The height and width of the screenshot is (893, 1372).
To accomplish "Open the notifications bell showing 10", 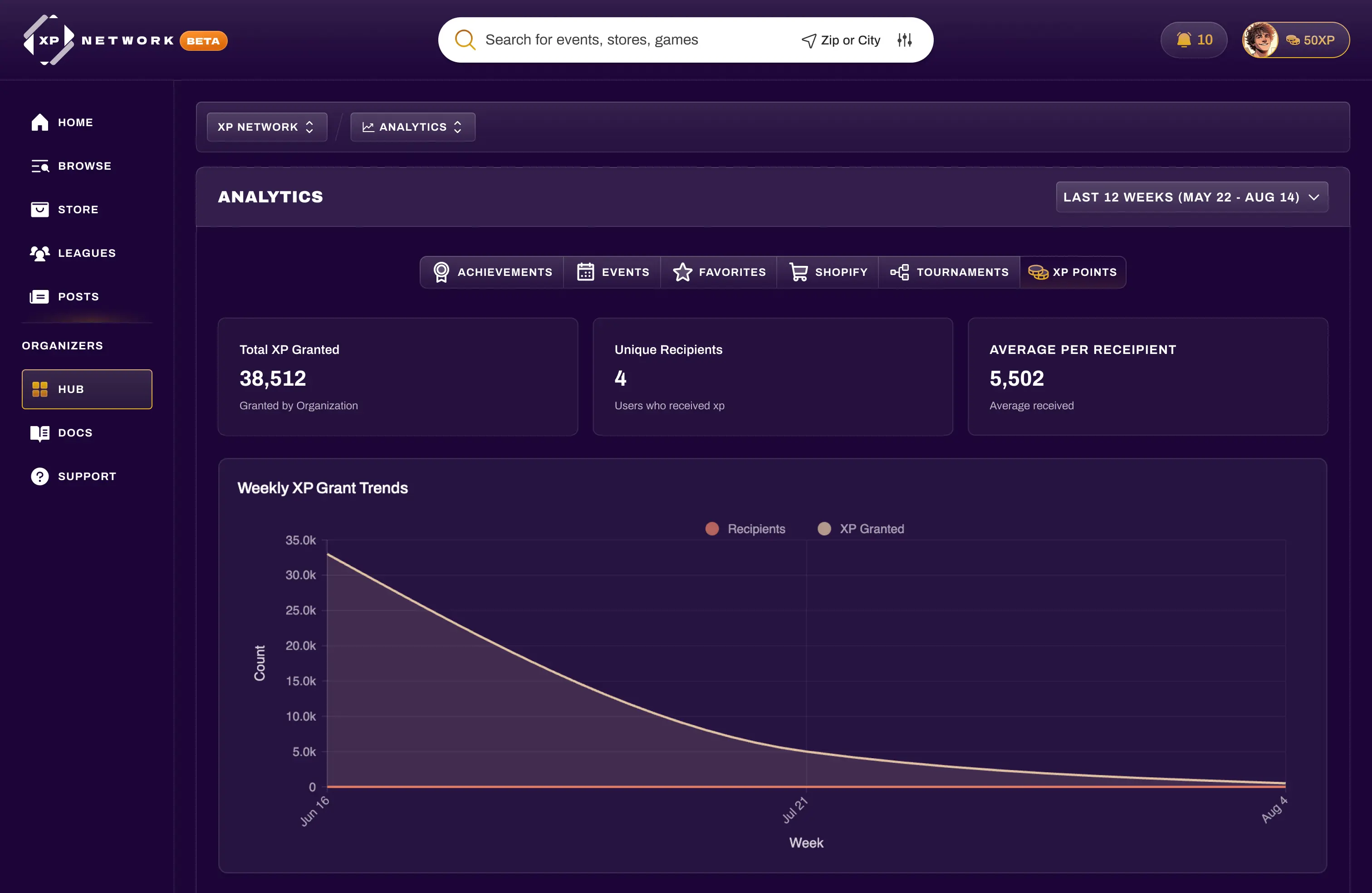I will (1193, 39).
